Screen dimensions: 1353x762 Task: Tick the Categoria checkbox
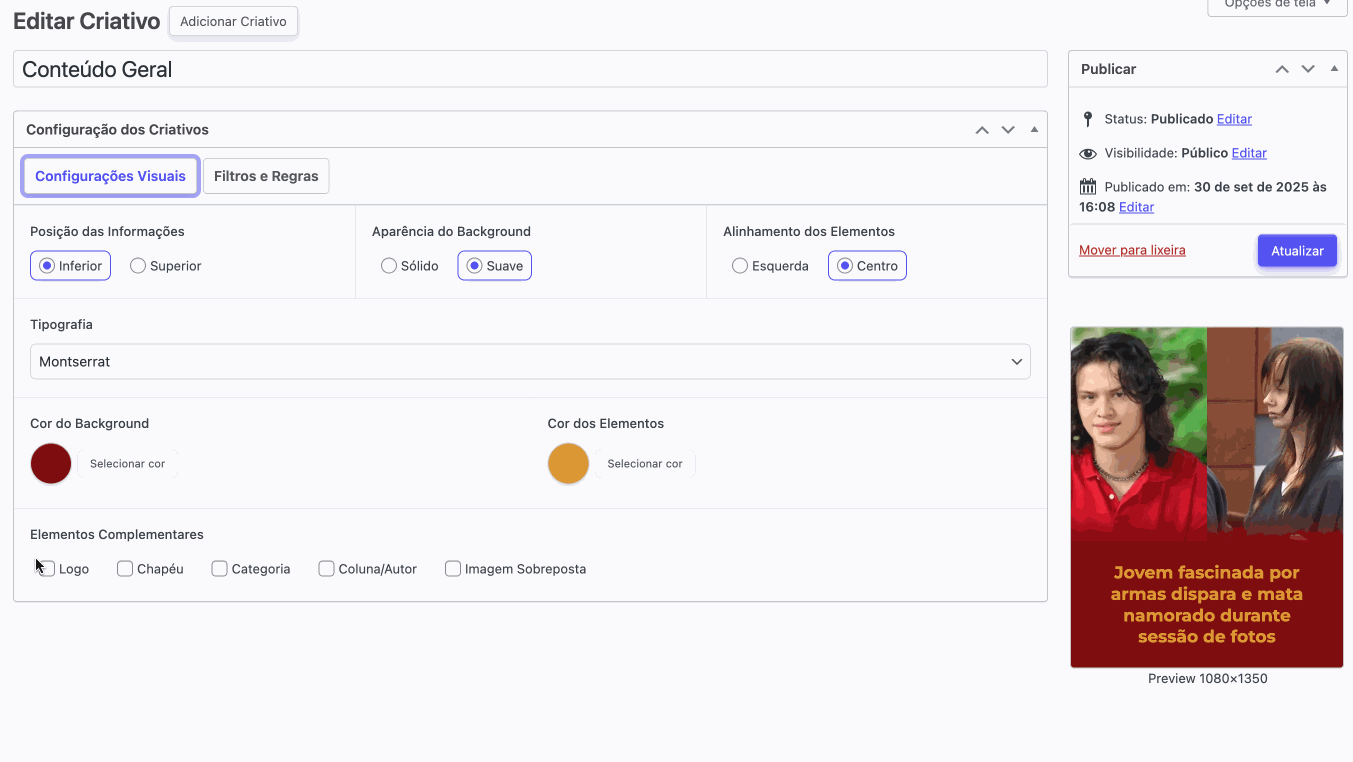[x=220, y=569]
